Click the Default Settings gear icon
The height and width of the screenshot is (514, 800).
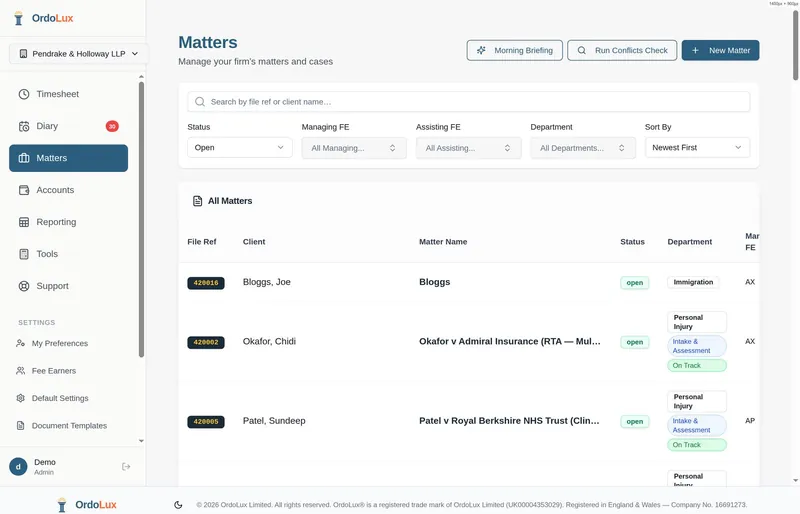click(x=20, y=398)
